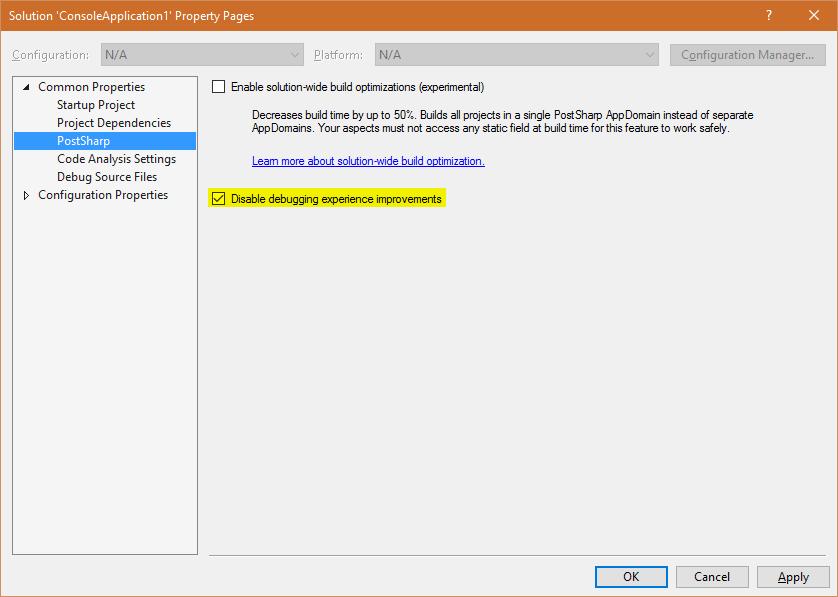
Task: Select Common Properties label in tree
Action: coord(91,87)
